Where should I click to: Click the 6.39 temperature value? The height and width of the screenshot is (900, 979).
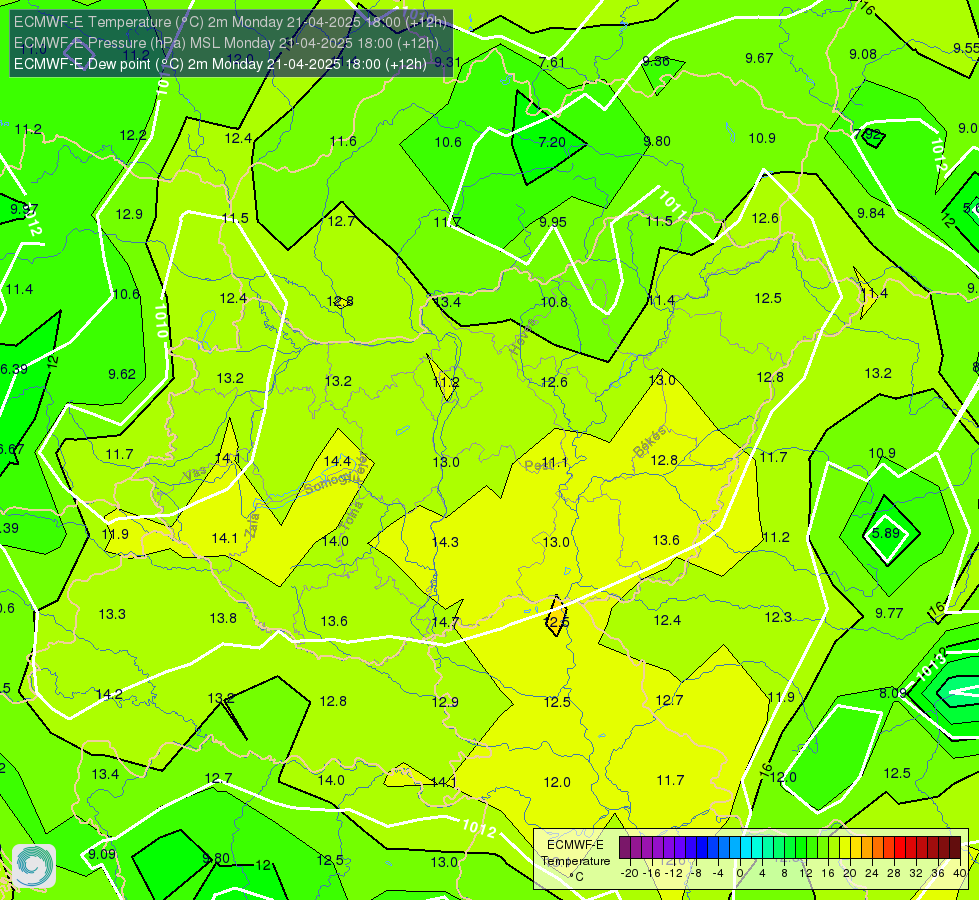[14, 369]
